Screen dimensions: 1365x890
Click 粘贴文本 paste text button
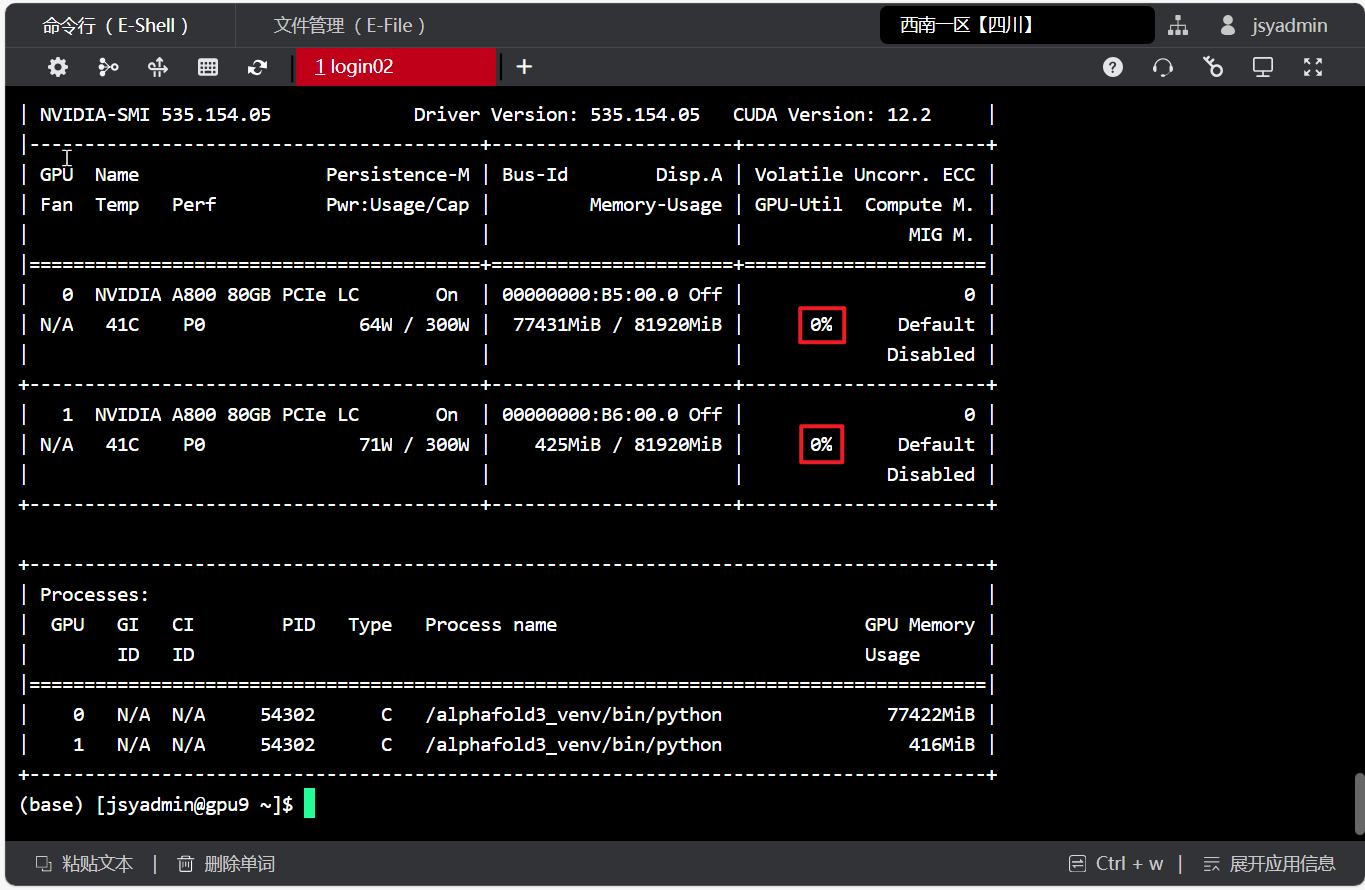[85, 864]
